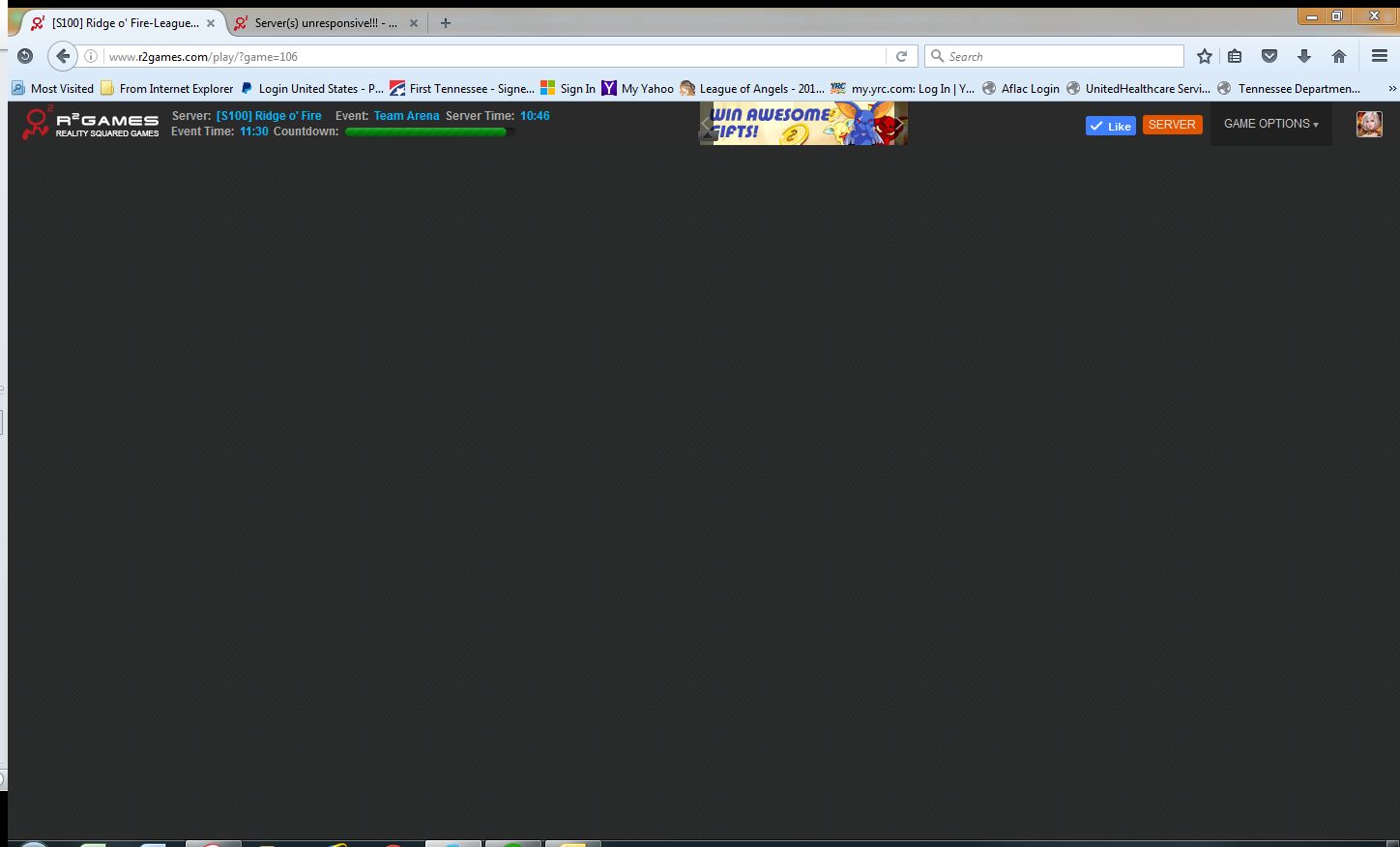
Task: Go to the Firefox home page
Action: click(x=1338, y=57)
